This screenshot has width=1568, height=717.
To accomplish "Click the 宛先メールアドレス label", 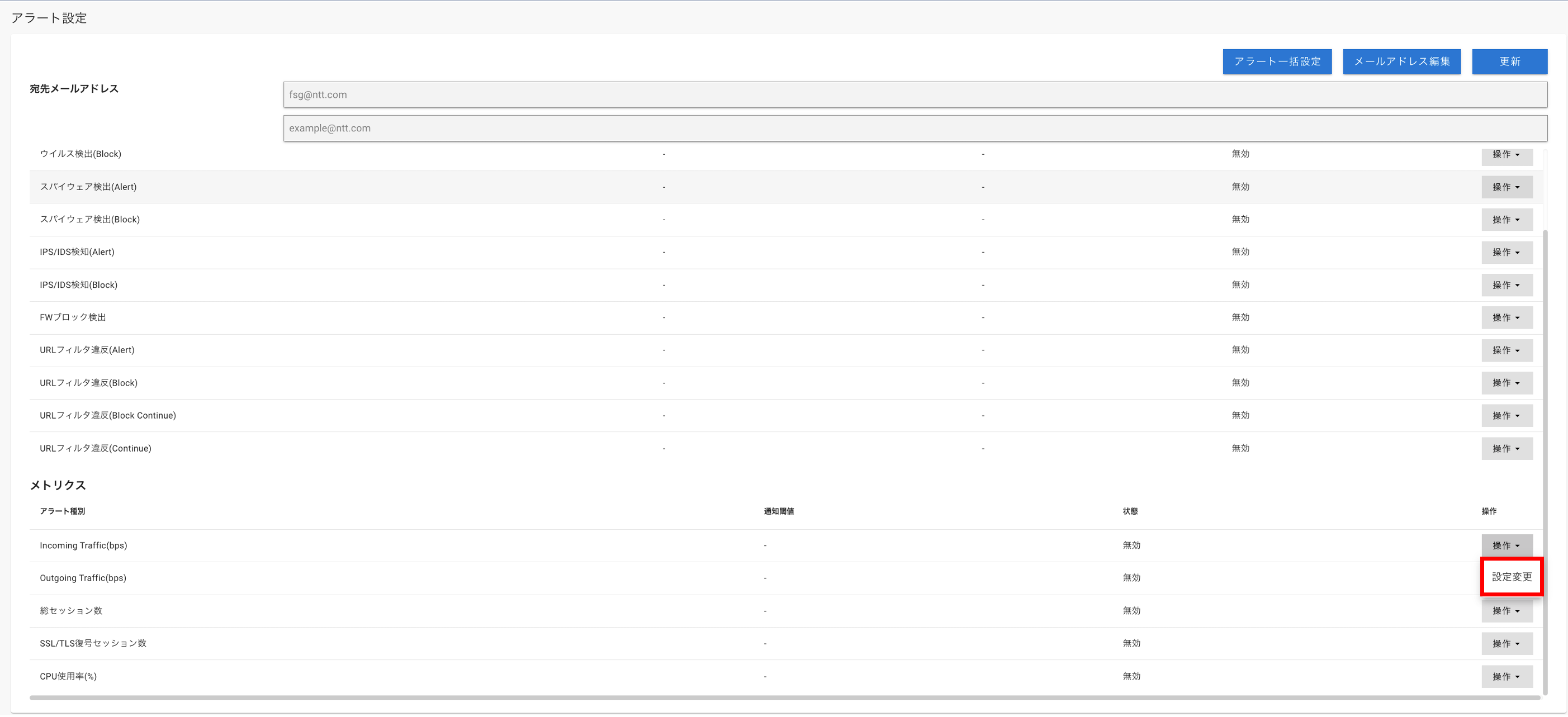I will pyautogui.click(x=74, y=89).
